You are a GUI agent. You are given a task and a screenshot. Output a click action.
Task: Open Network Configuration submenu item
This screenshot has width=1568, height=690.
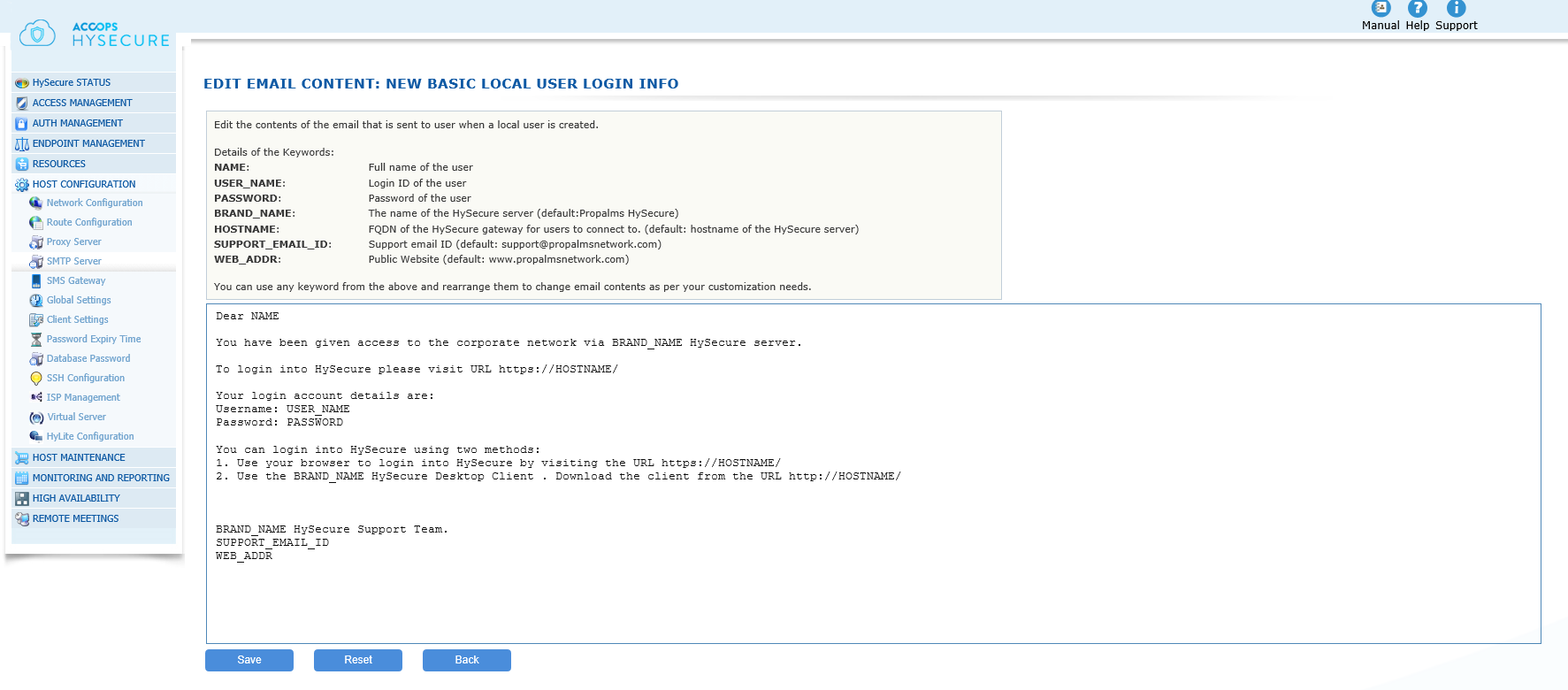click(x=95, y=203)
